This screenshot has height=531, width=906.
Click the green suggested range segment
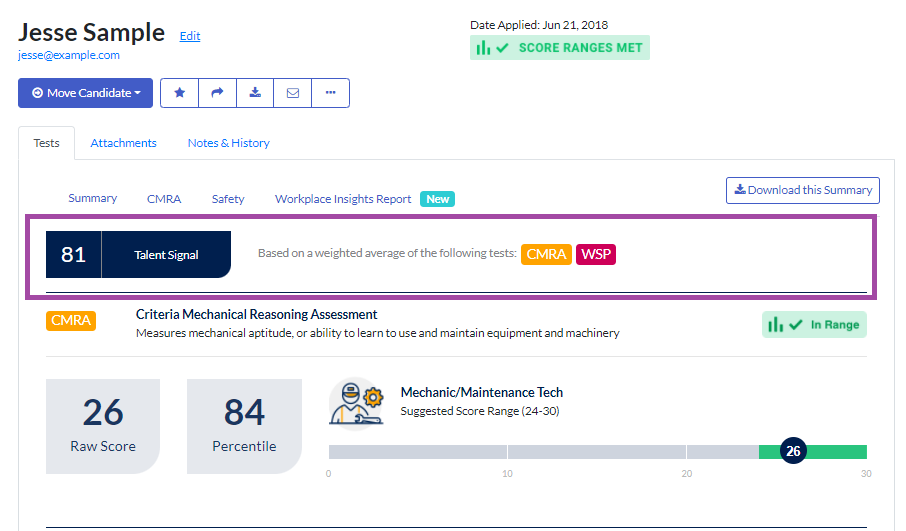813,452
